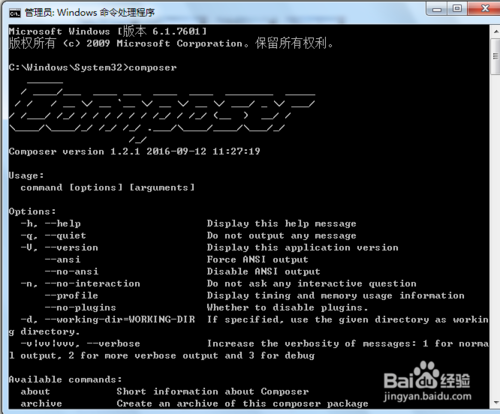Click 'Force ANSI output' description
The width and height of the screenshot is (500, 414).
coord(258,260)
